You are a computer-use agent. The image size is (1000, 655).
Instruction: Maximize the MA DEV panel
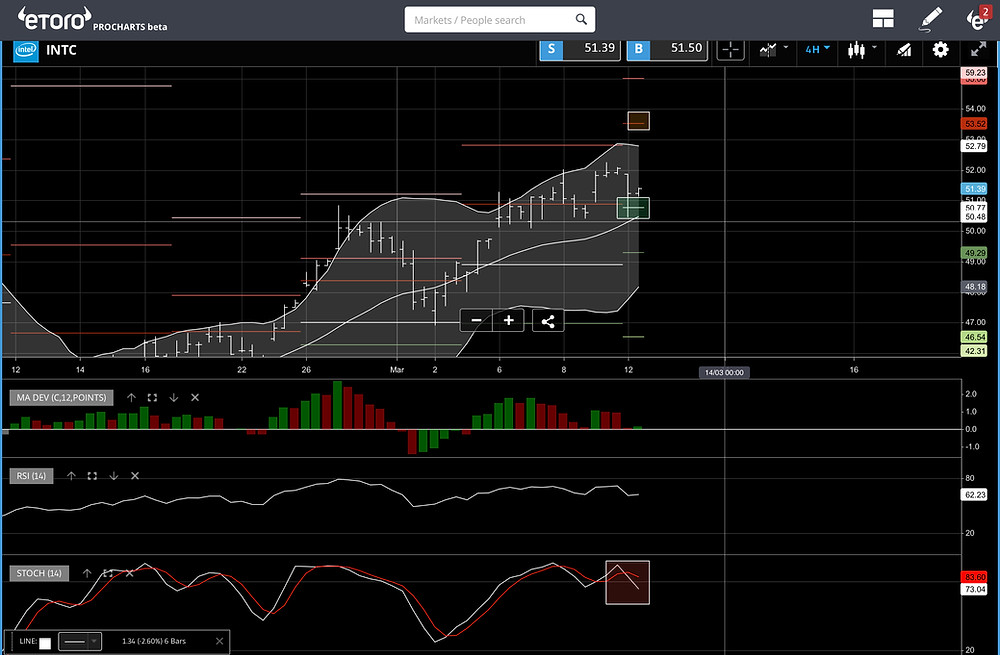click(x=152, y=397)
